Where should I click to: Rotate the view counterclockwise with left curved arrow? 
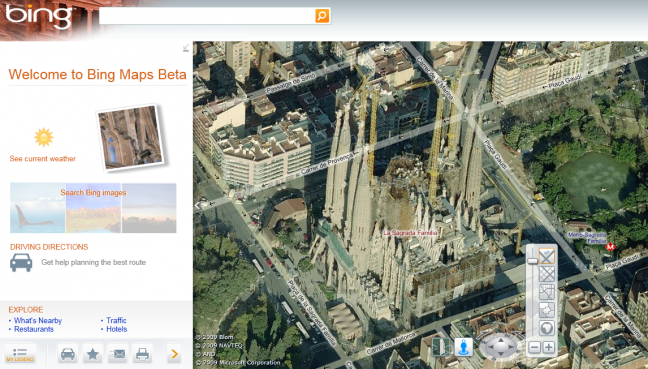coord(482,336)
